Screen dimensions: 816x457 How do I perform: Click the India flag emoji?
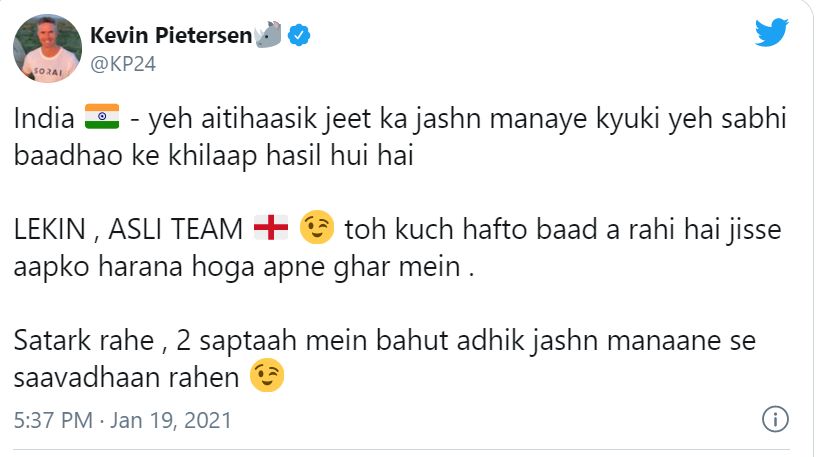click(x=102, y=117)
